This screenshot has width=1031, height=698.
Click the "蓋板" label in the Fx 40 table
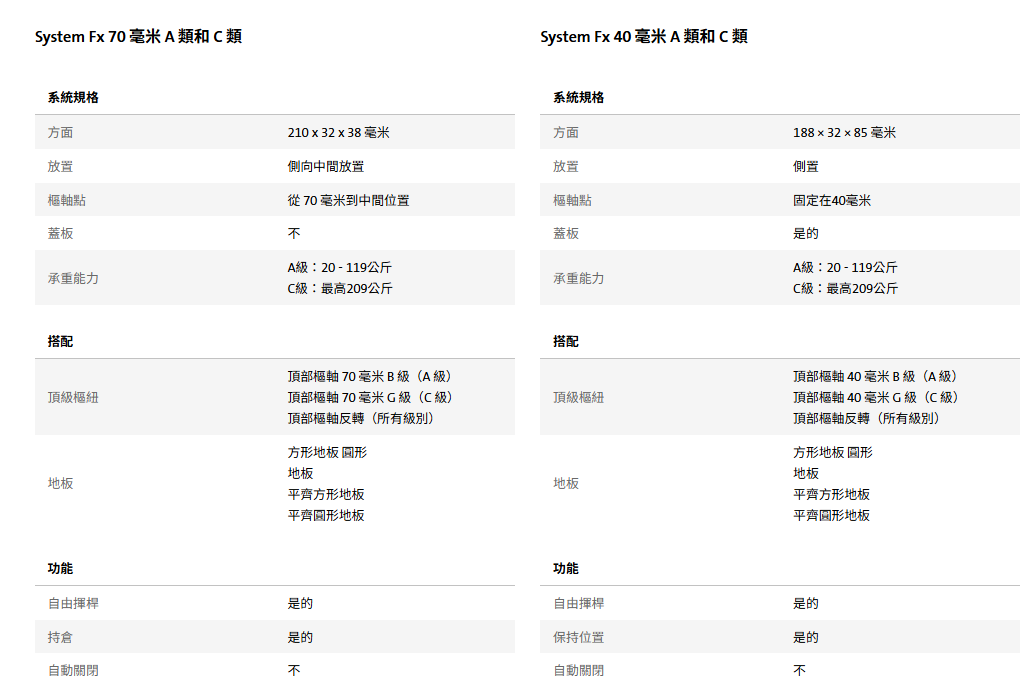(565, 233)
